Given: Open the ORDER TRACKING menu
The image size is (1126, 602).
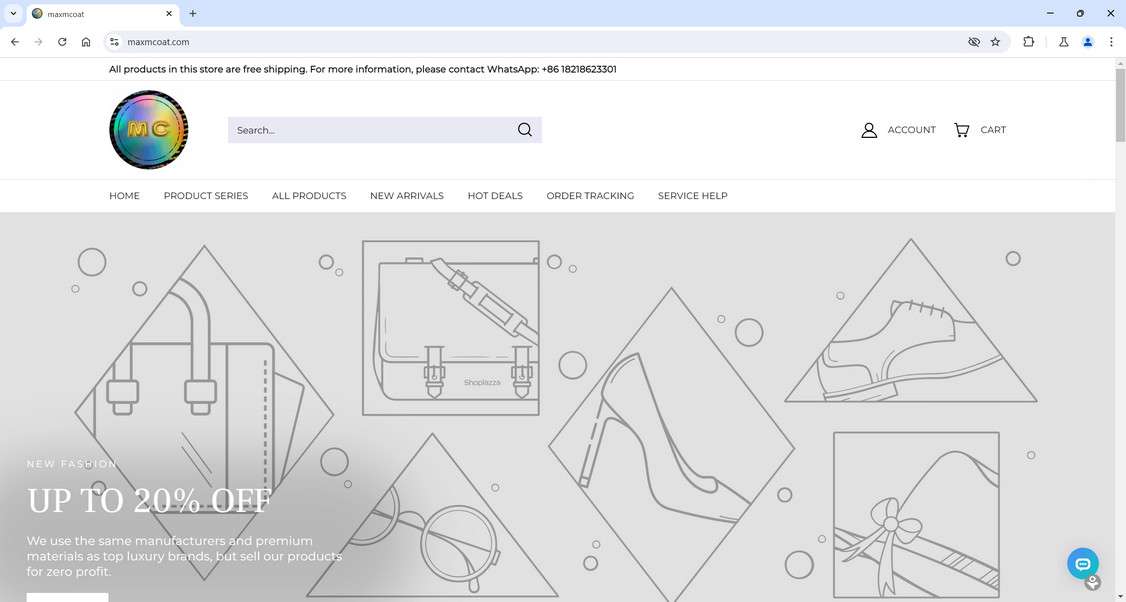Looking at the screenshot, I should coord(590,195).
